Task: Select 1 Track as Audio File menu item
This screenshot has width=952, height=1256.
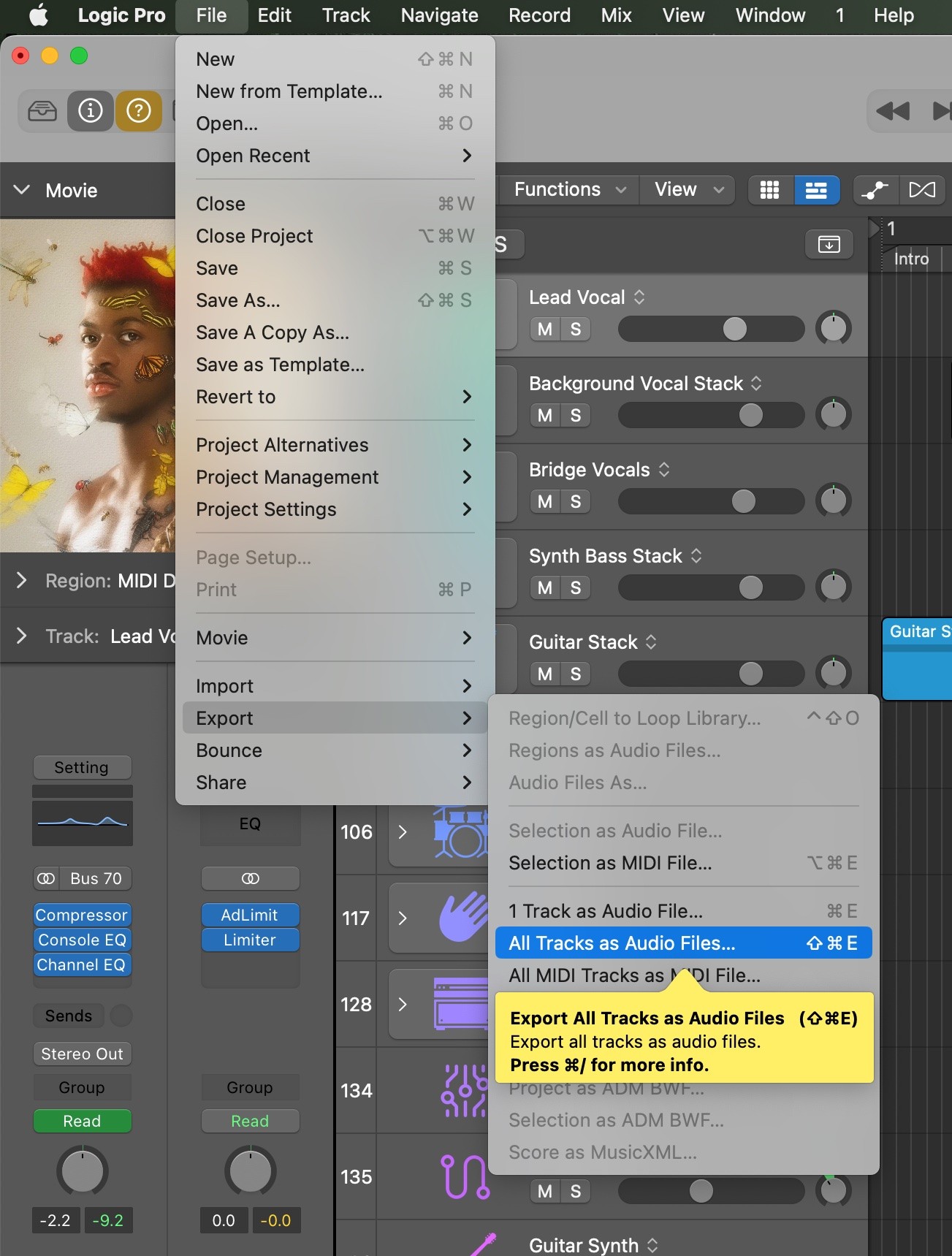Action: tap(683, 911)
